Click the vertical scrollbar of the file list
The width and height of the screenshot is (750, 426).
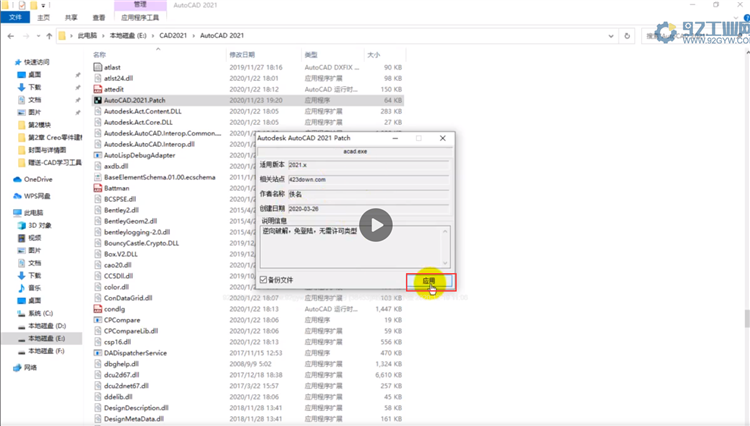tap(747, 319)
